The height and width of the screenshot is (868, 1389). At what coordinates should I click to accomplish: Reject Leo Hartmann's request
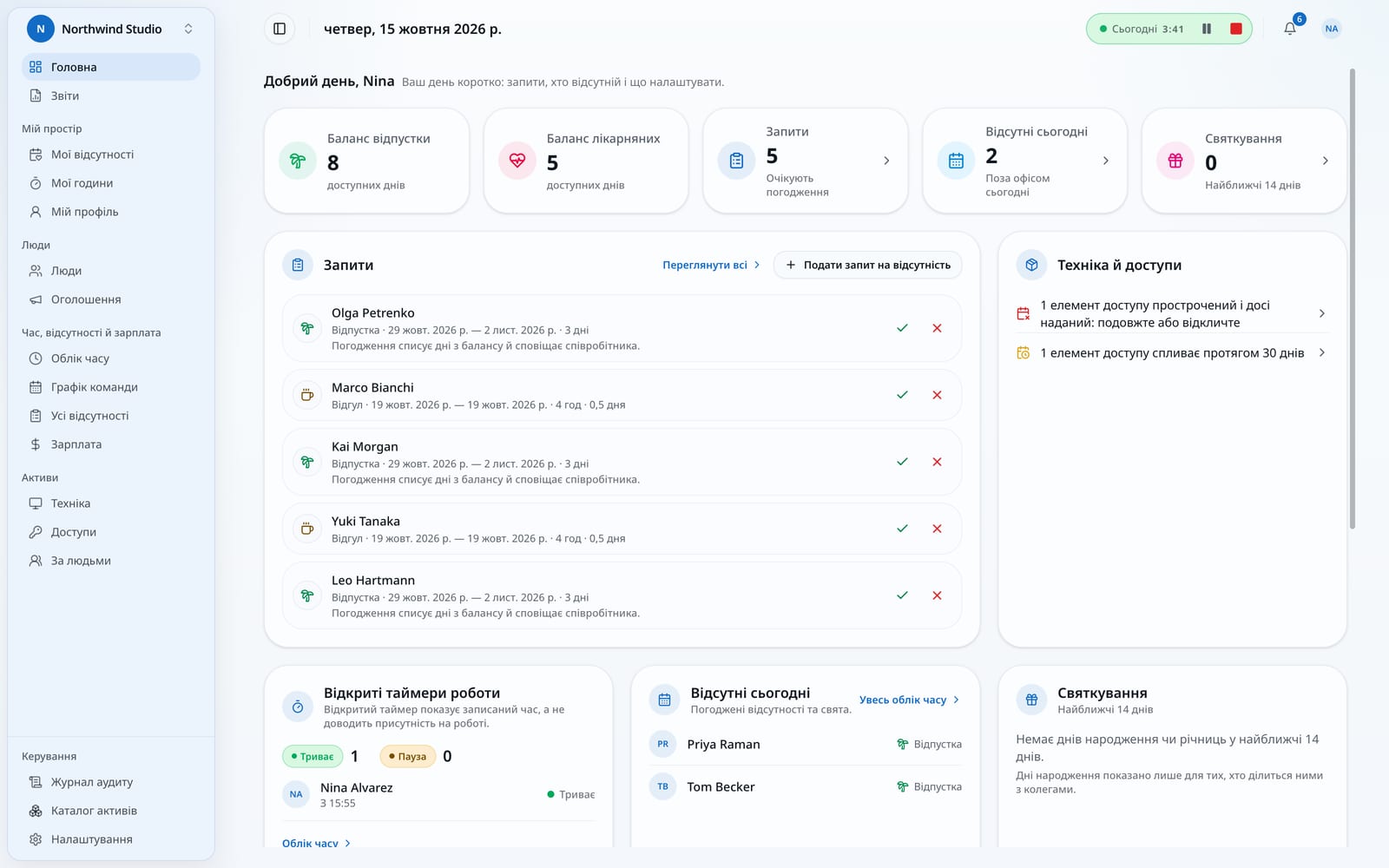[x=937, y=595]
